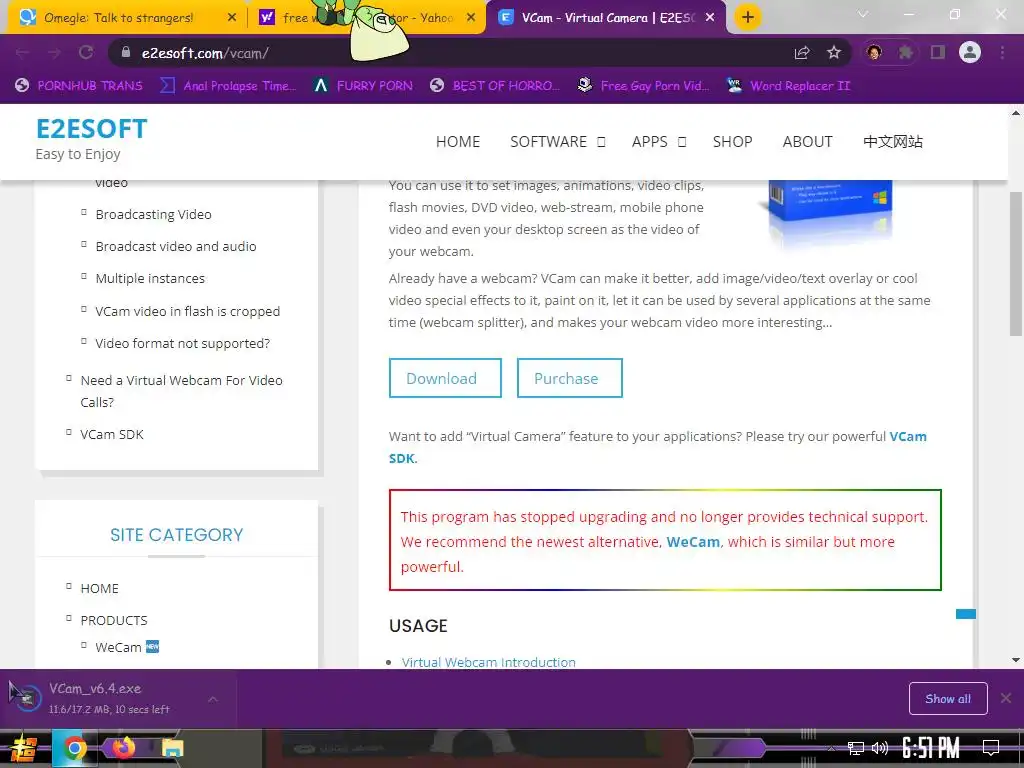Click the scrollbar down arrow
The width and height of the screenshot is (1024, 768).
click(x=1016, y=660)
